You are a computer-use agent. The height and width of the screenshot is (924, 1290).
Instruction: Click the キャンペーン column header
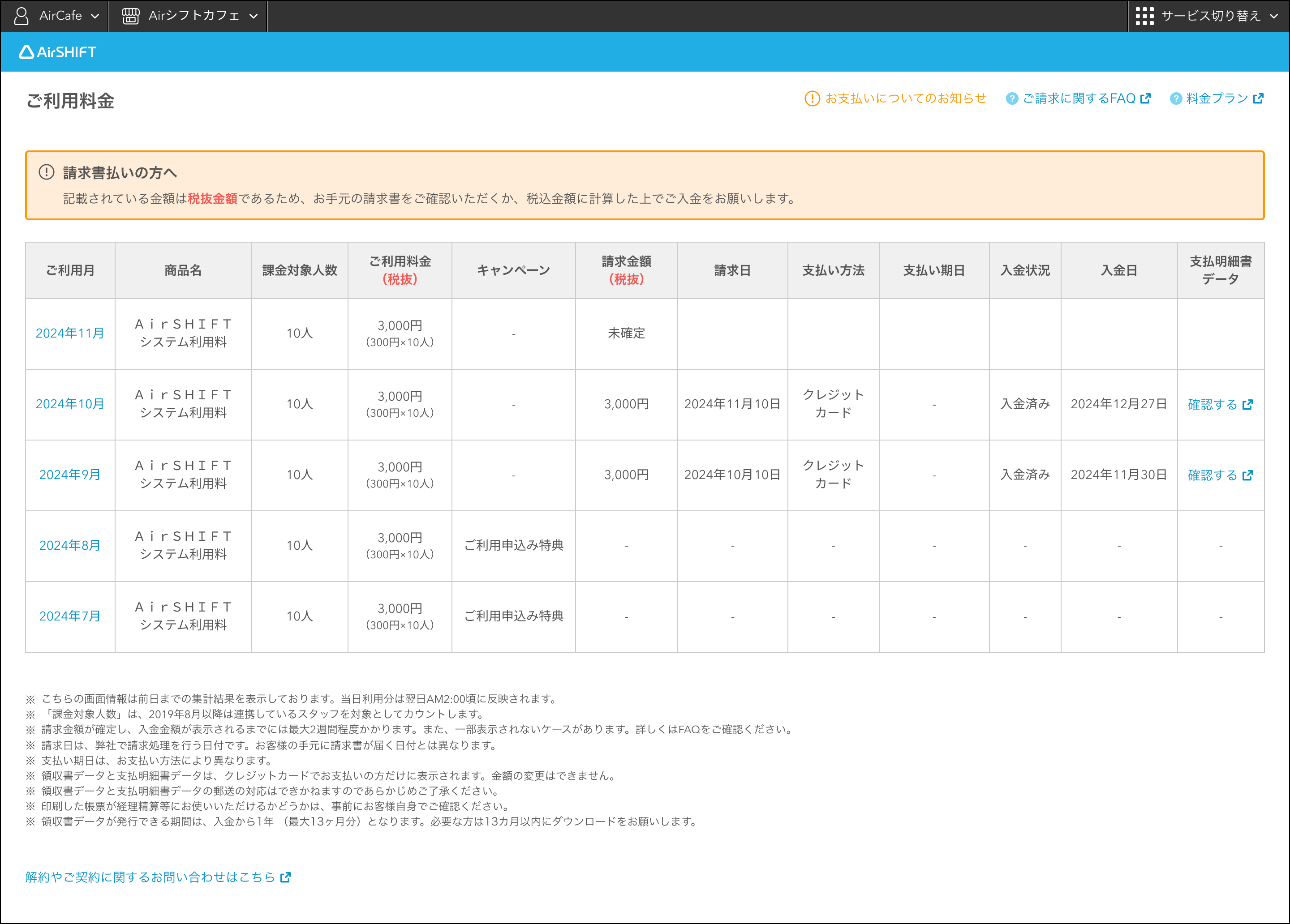pyautogui.click(x=514, y=270)
